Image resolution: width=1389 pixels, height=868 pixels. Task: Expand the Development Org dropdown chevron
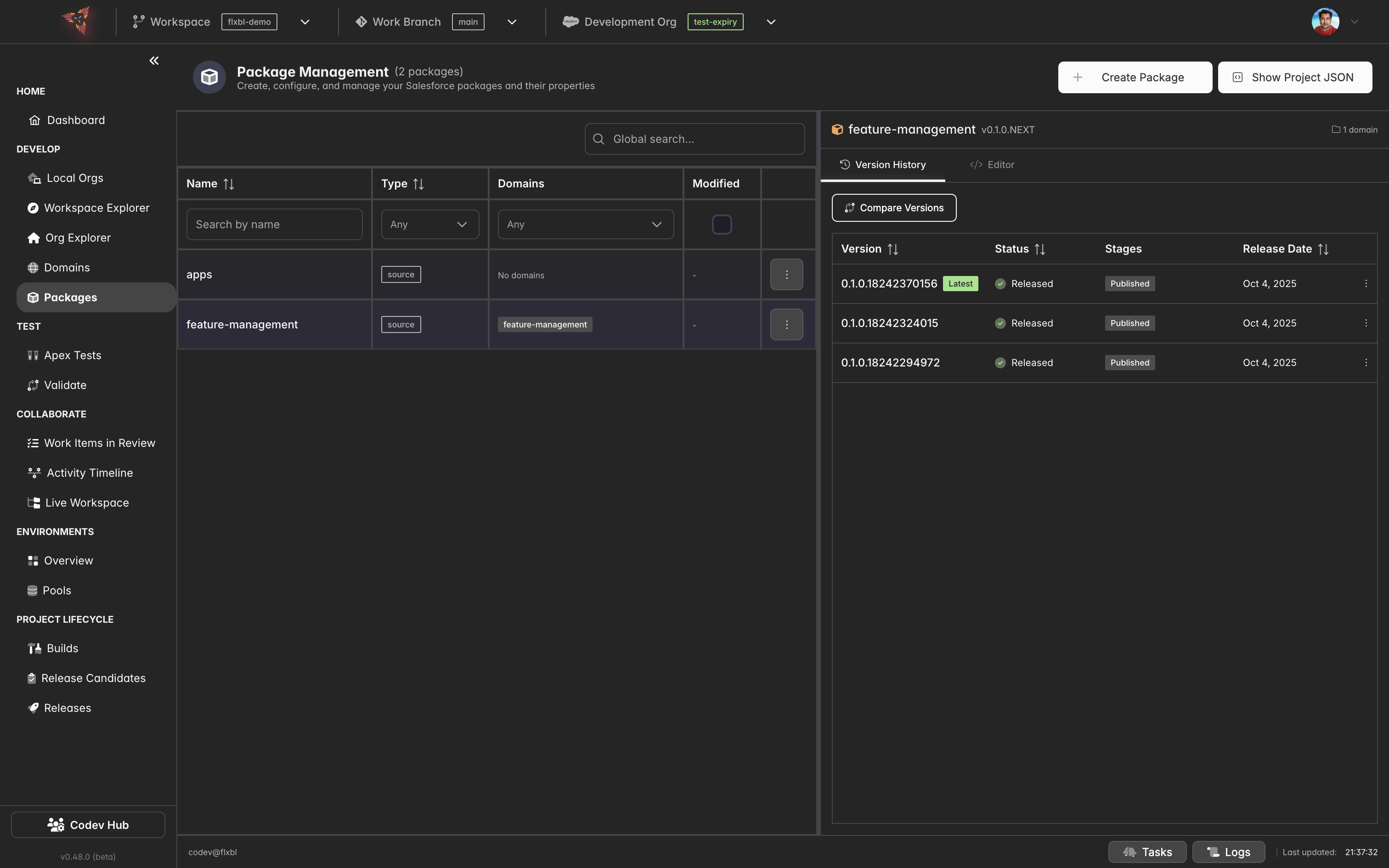tap(771, 22)
